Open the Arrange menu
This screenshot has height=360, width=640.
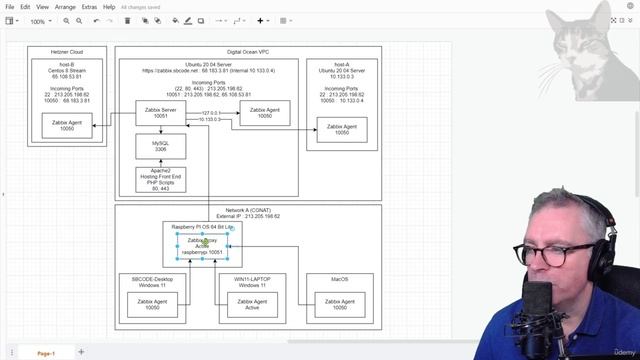click(65, 7)
